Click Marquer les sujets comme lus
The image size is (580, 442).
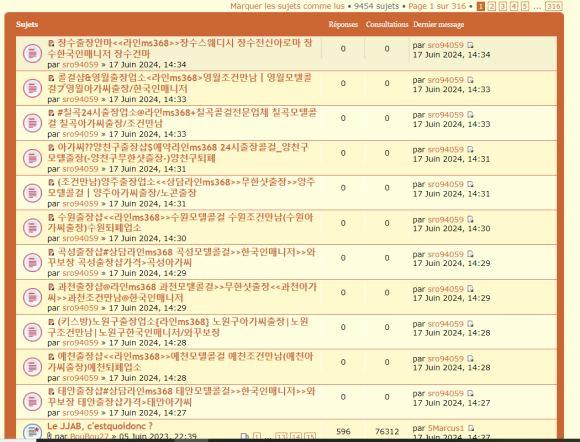tap(287, 6)
